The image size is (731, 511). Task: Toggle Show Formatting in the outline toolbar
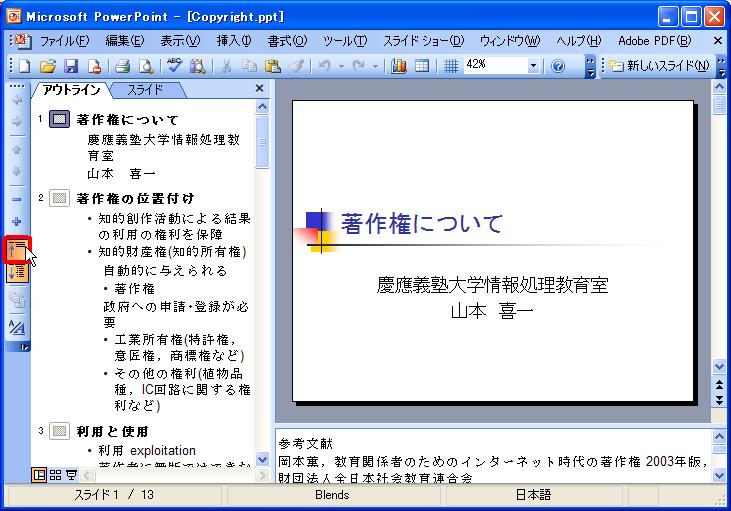tap(17, 328)
